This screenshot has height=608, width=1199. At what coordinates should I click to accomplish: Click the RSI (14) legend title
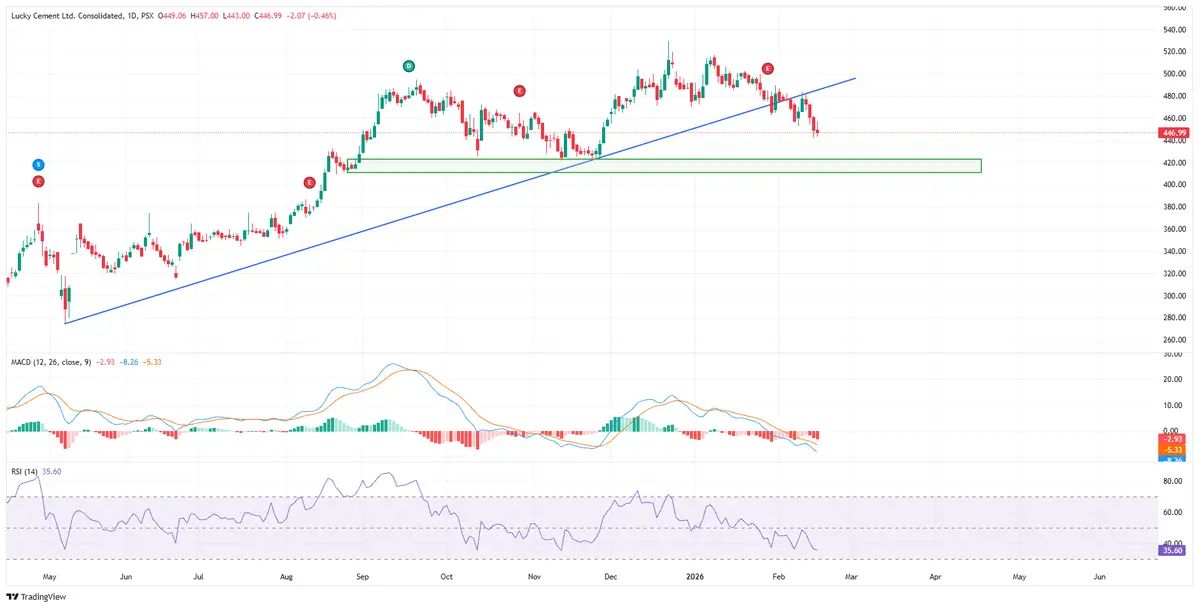coord(23,472)
